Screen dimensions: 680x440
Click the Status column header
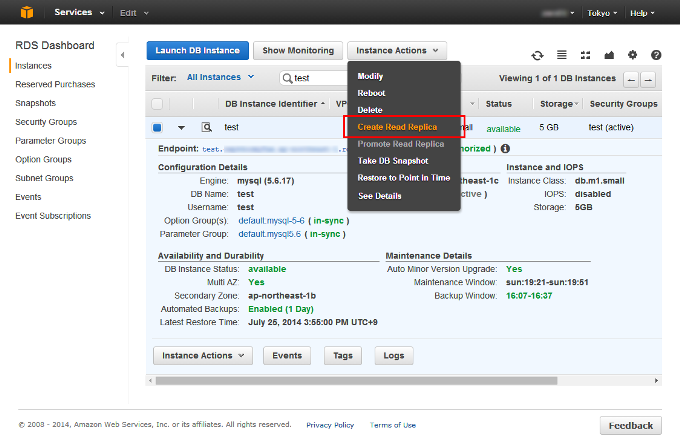499,104
